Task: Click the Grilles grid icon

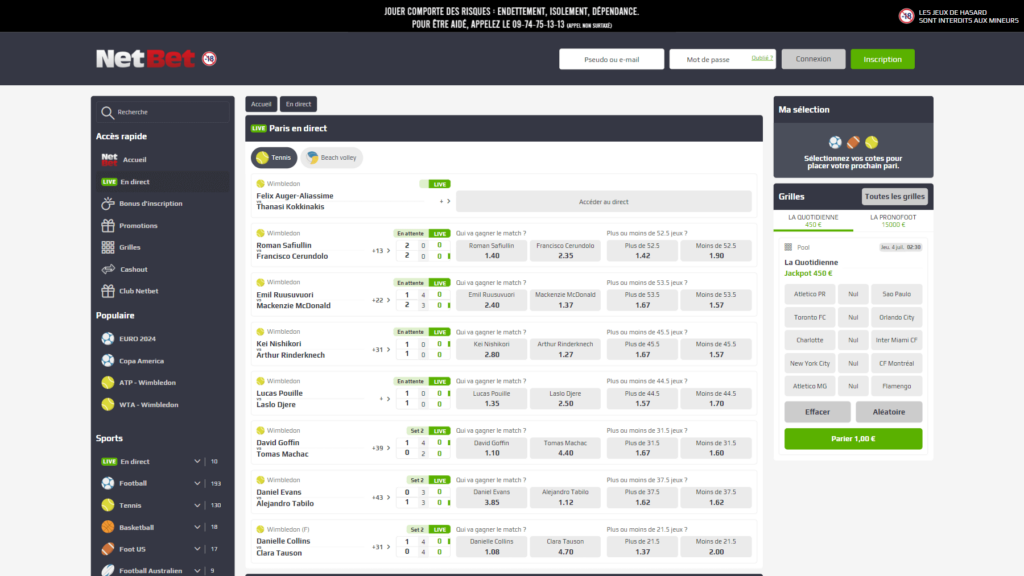Action: [108, 248]
